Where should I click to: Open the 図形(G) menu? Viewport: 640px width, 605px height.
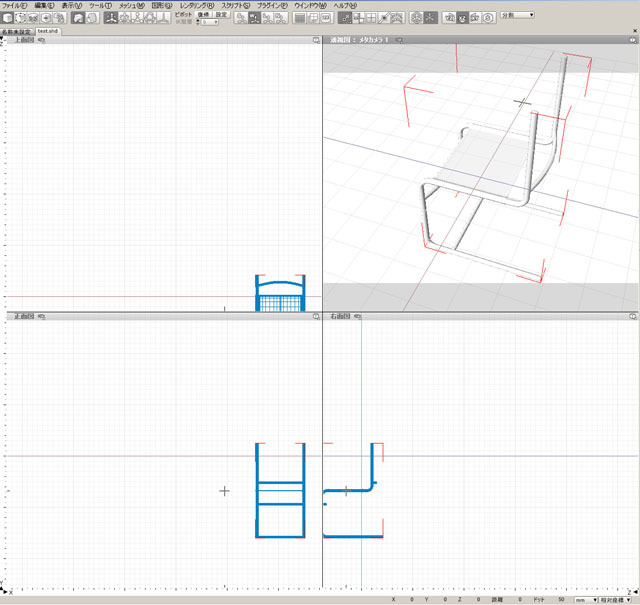pos(162,5)
